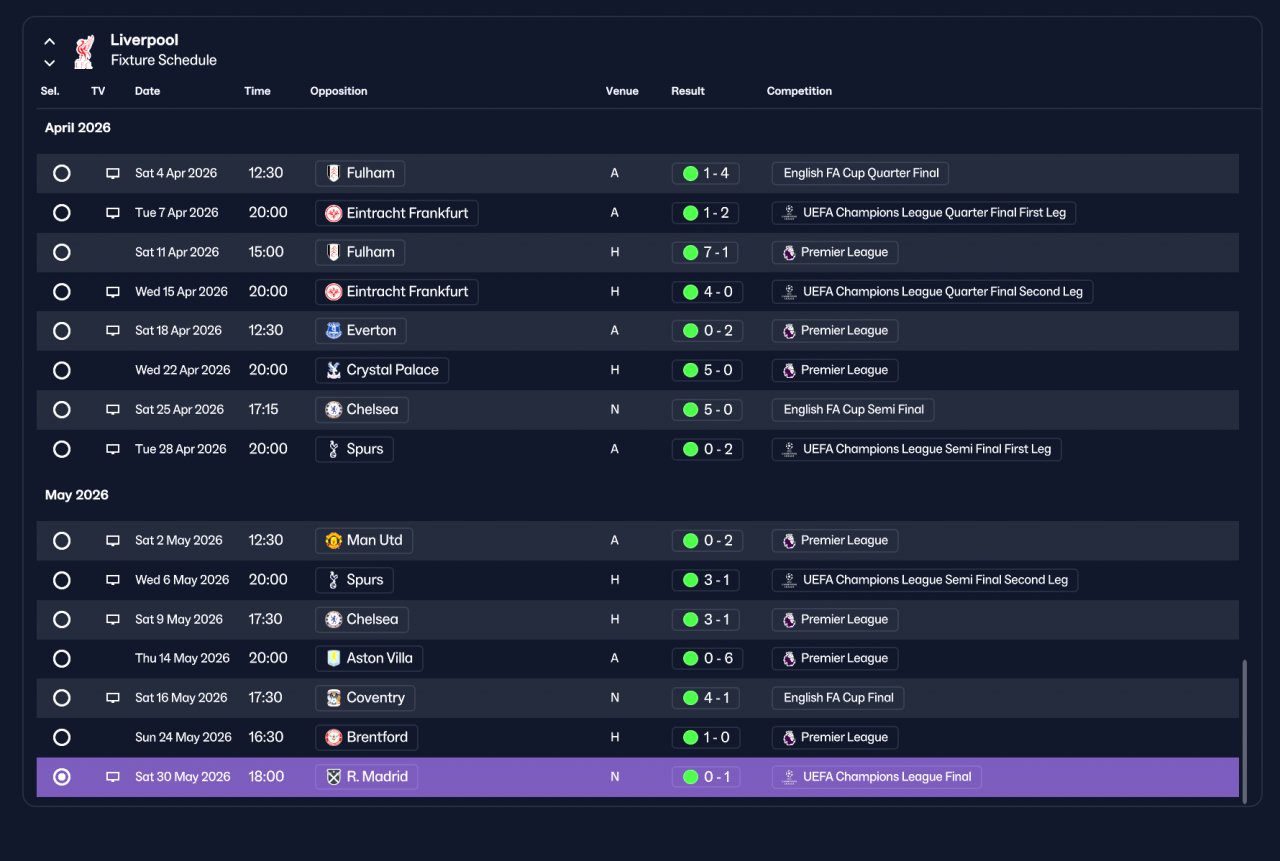Click the Liverpool club crest icon

click(x=84, y=52)
